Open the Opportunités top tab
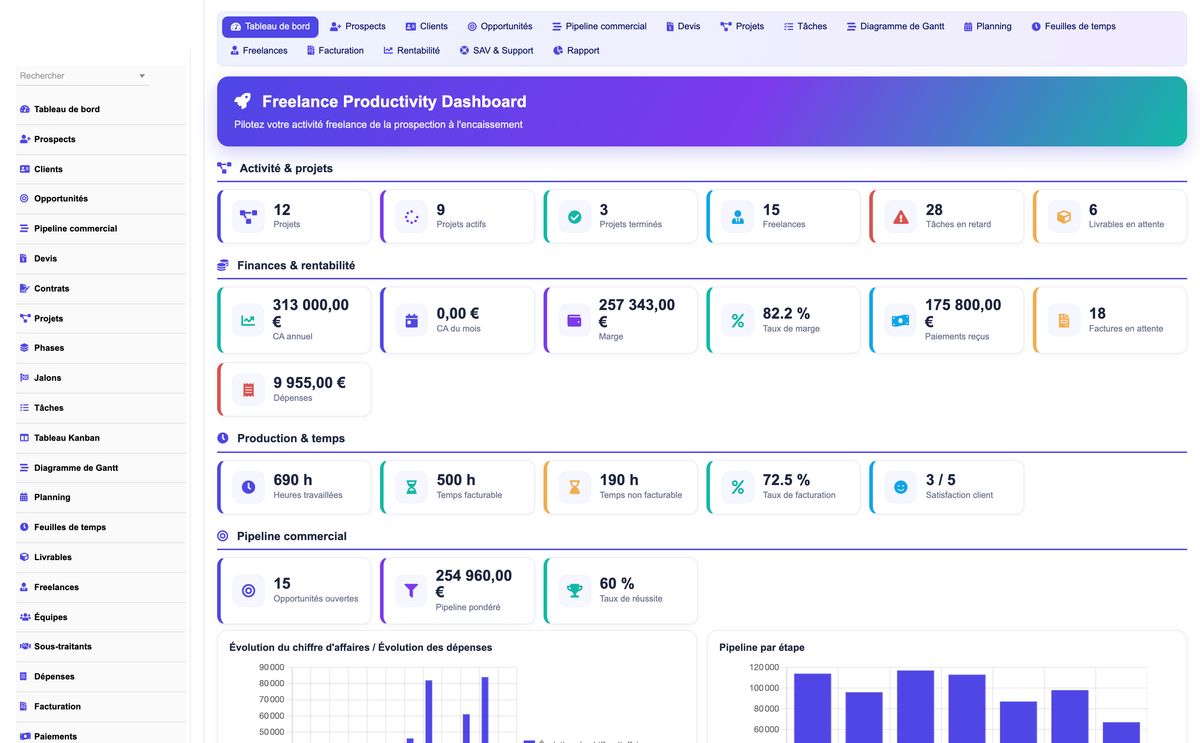1200x743 pixels. 499,26
